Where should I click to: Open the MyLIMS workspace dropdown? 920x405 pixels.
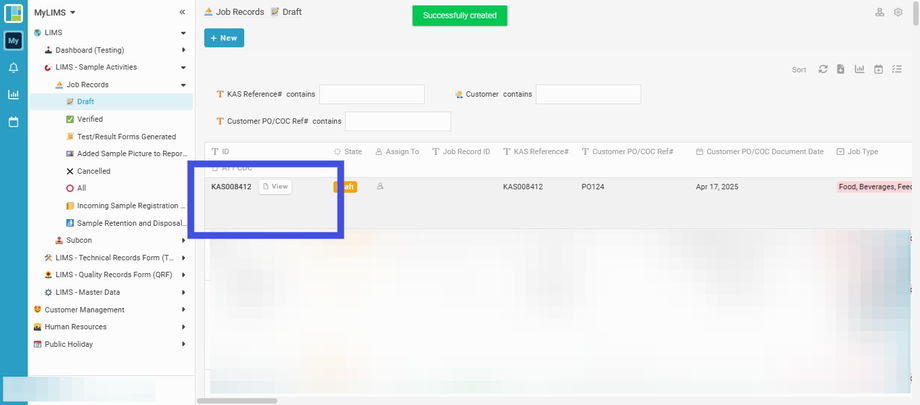[55, 12]
